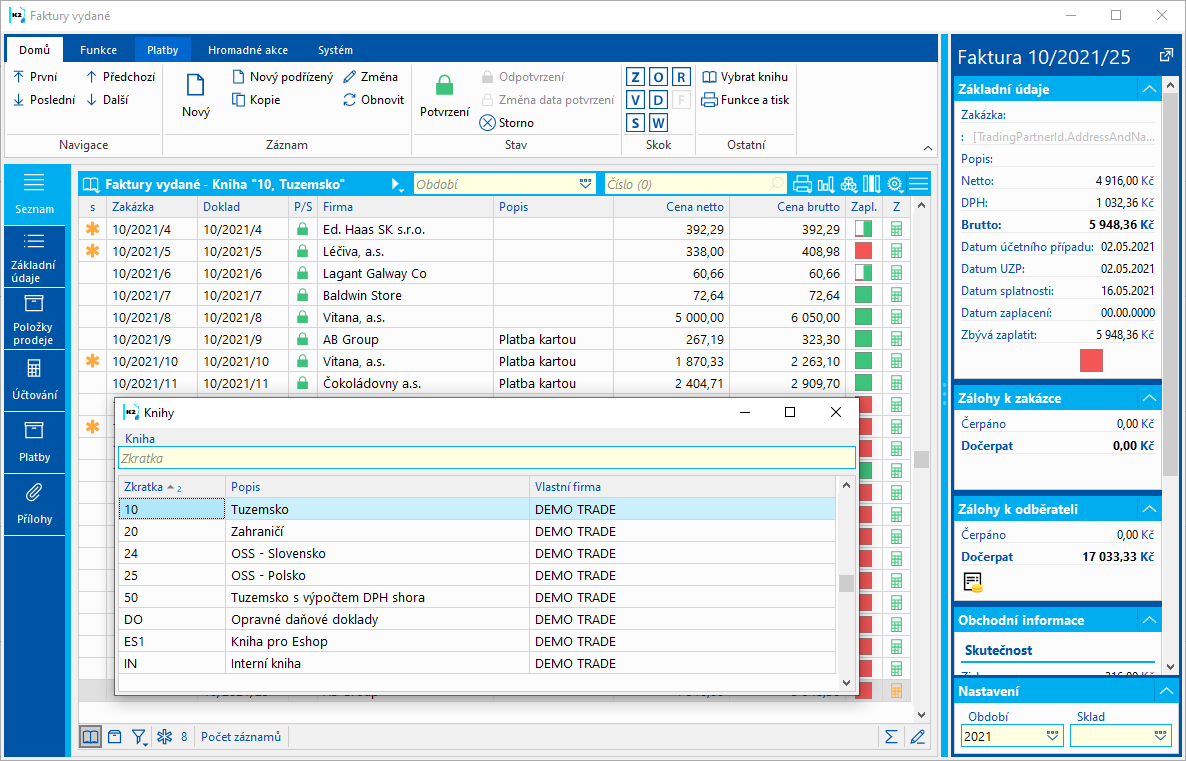Click the red payment status swatch in preview panel
This screenshot has height=761, width=1186.
point(1091,361)
